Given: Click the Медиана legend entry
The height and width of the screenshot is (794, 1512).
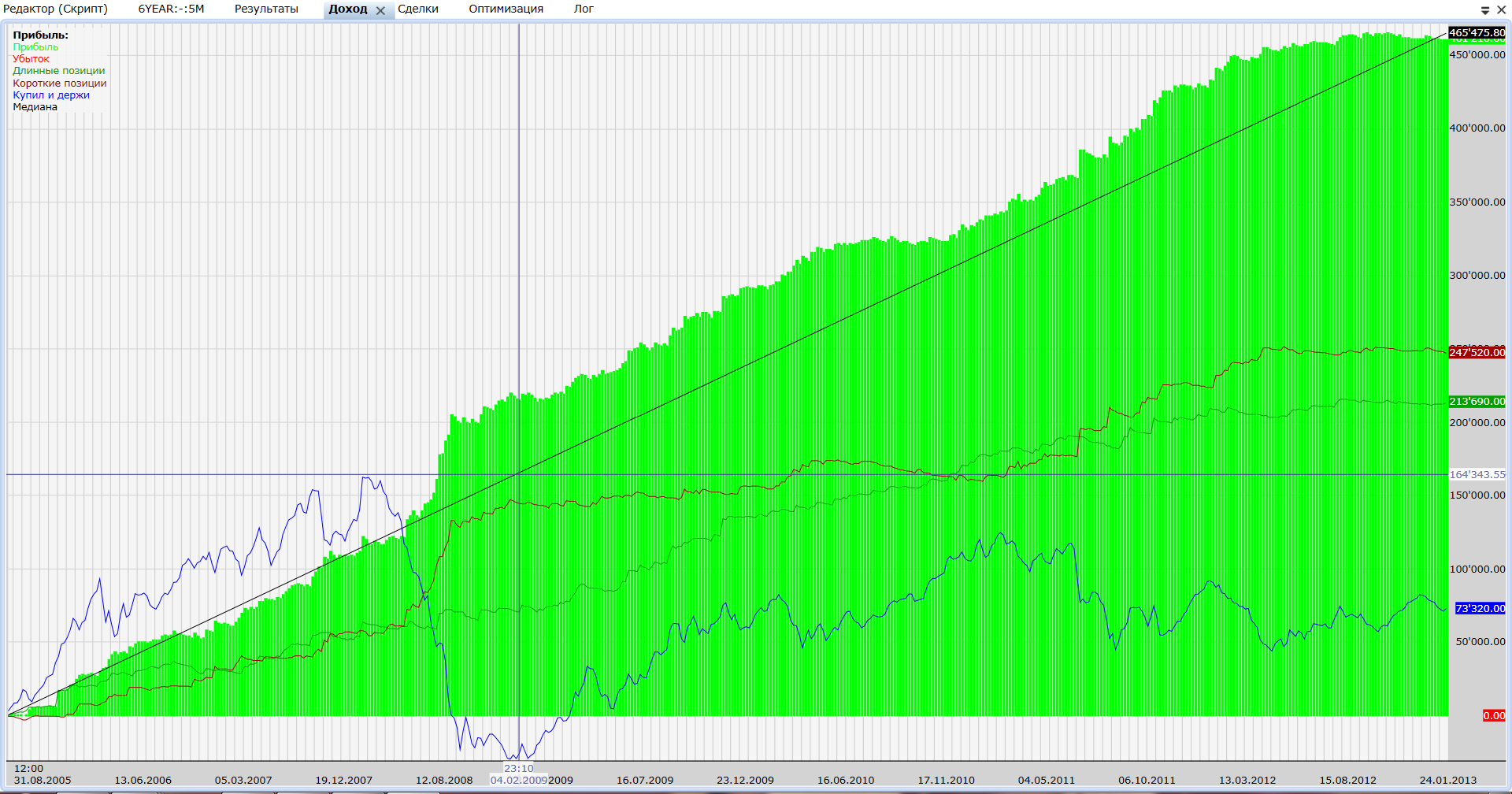Looking at the screenshot, I should tap(35, 107).
